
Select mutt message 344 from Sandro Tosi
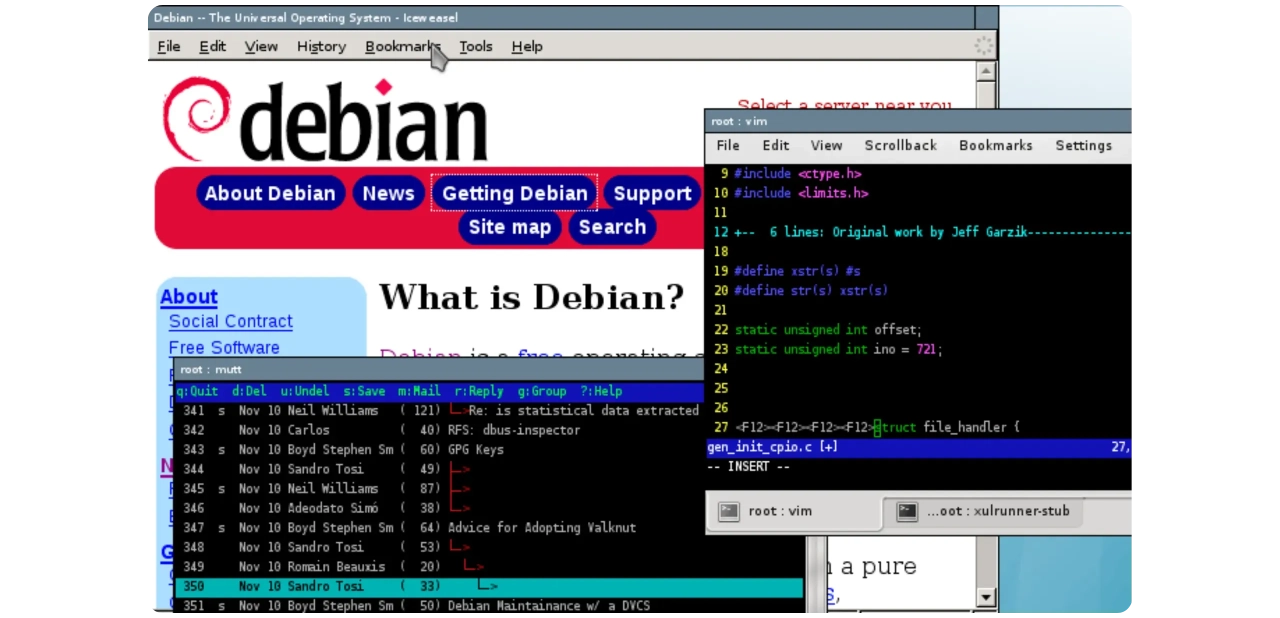439,469
